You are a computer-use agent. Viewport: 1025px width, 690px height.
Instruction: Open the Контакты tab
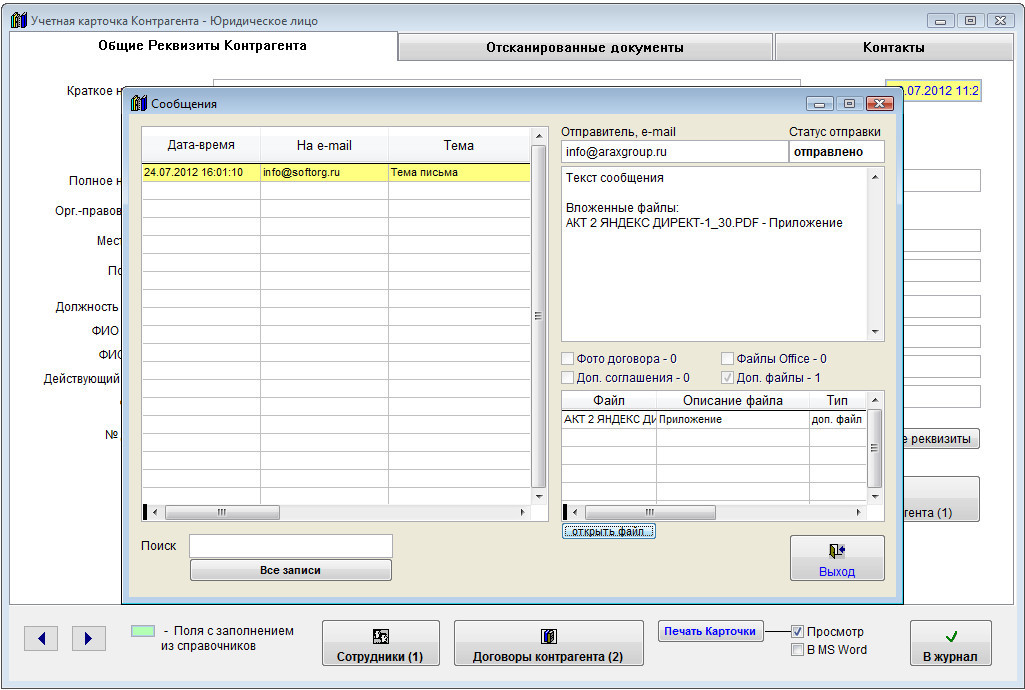893,47
